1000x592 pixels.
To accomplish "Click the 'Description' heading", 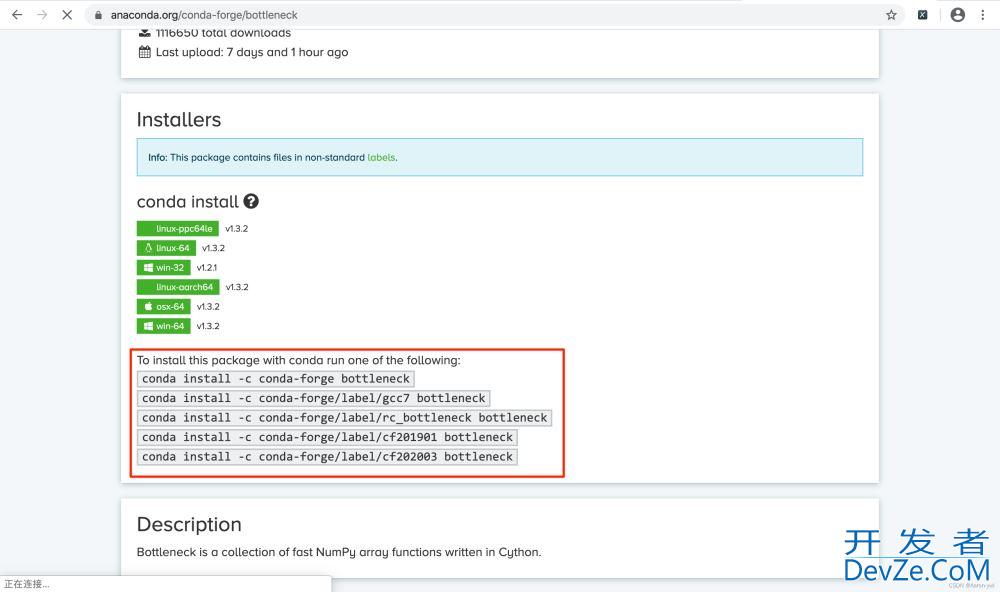I will coord(189,524).
